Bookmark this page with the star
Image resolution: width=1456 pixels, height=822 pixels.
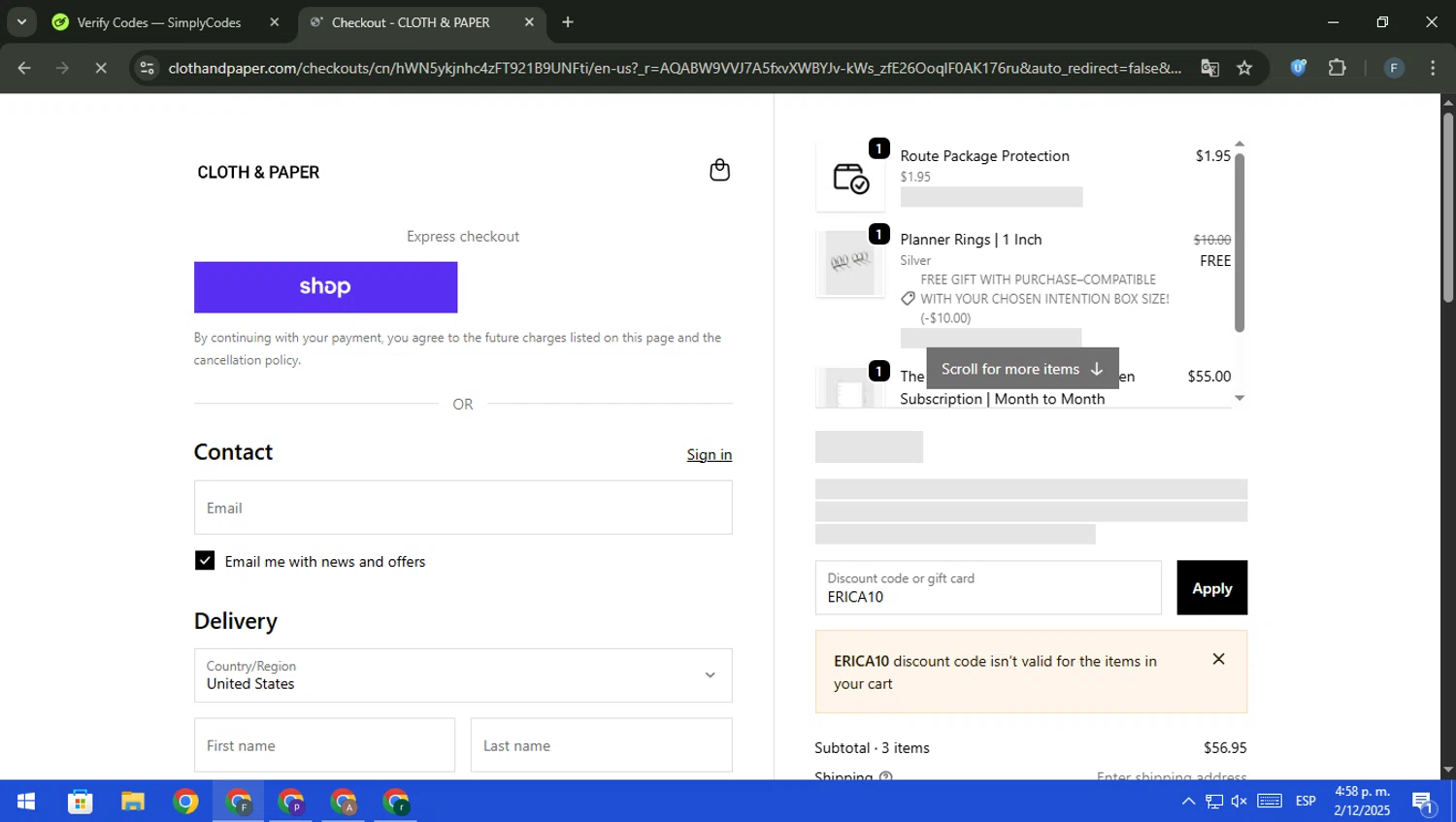(1244, 68)
